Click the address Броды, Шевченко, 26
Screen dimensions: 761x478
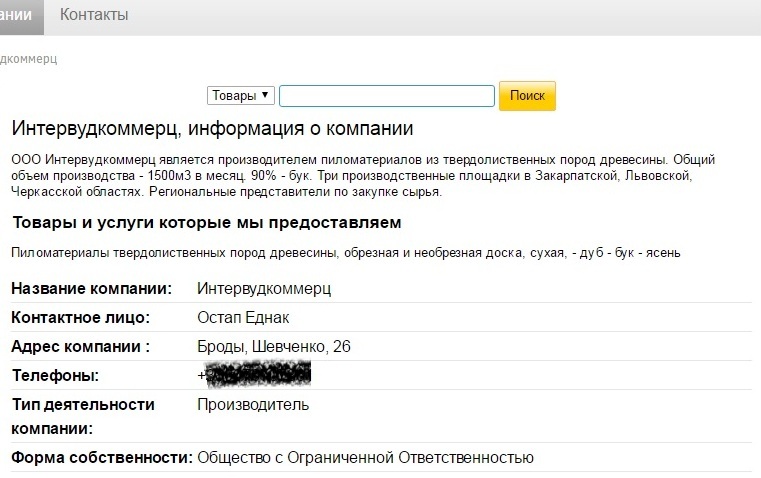point(274,347)
